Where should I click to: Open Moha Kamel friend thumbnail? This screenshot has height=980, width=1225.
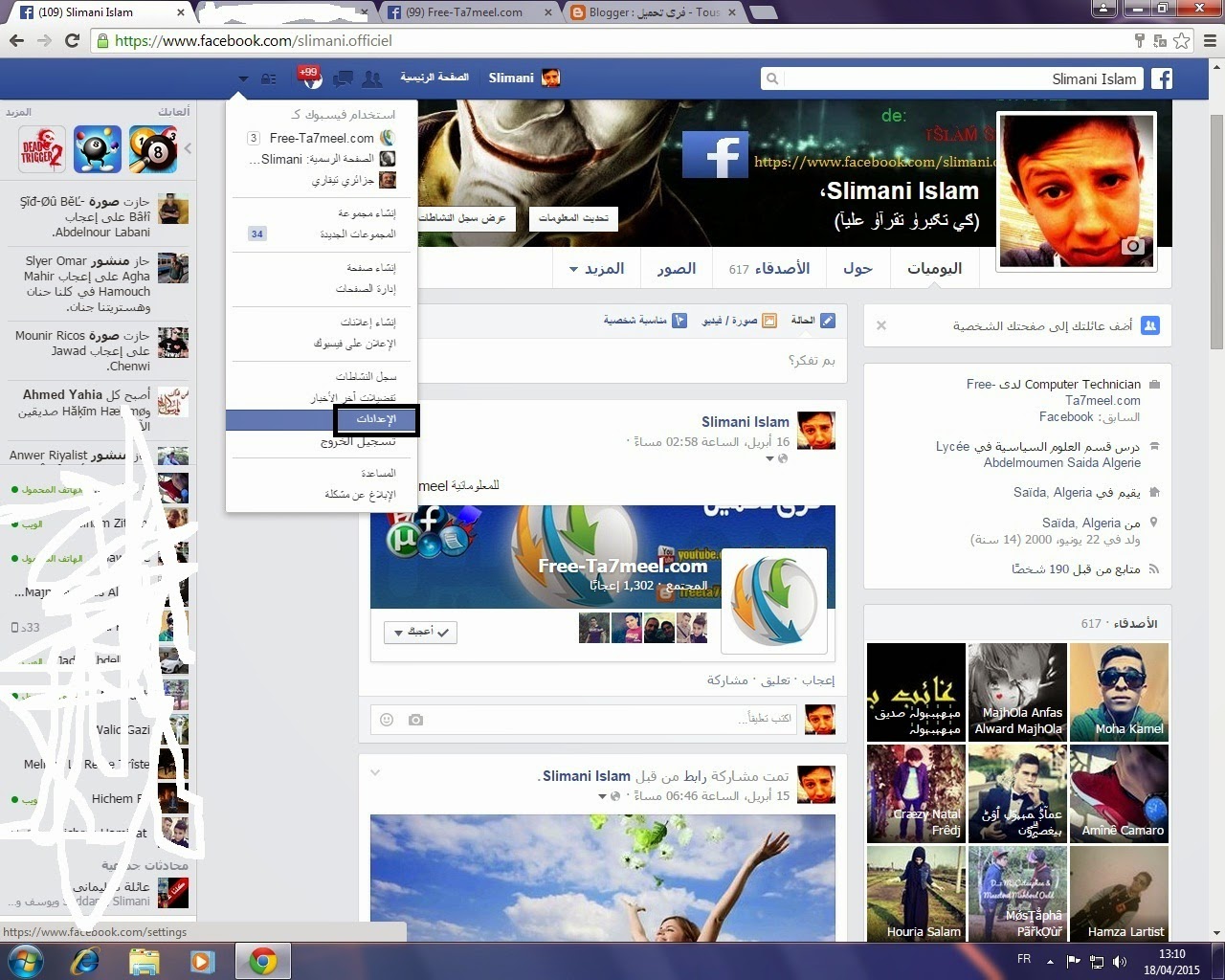(1119, 692)
